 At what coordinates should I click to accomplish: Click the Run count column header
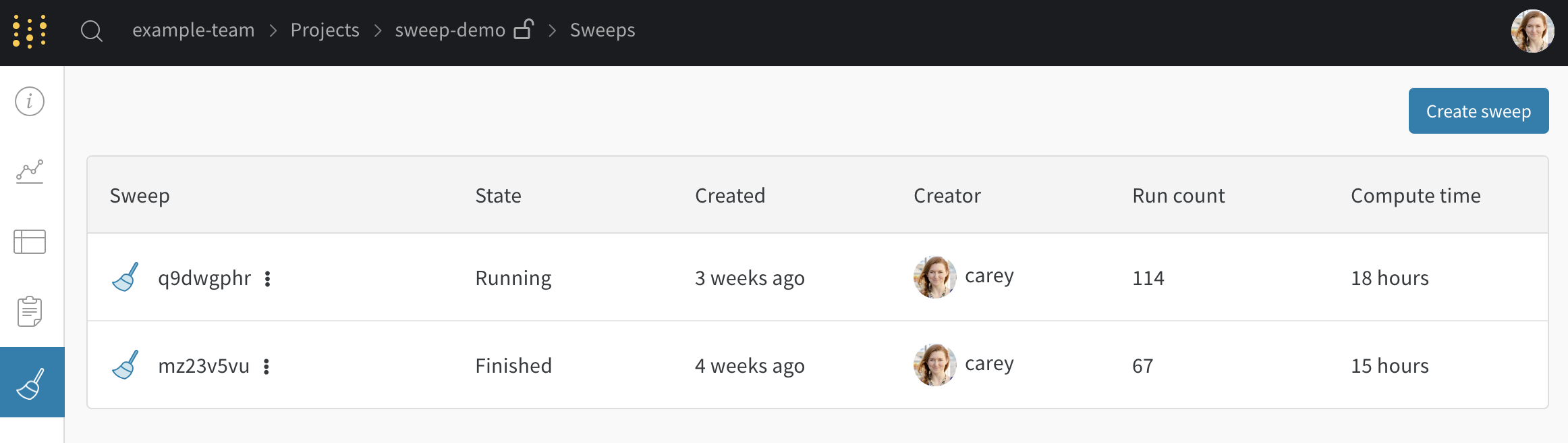pos(1178,196)
